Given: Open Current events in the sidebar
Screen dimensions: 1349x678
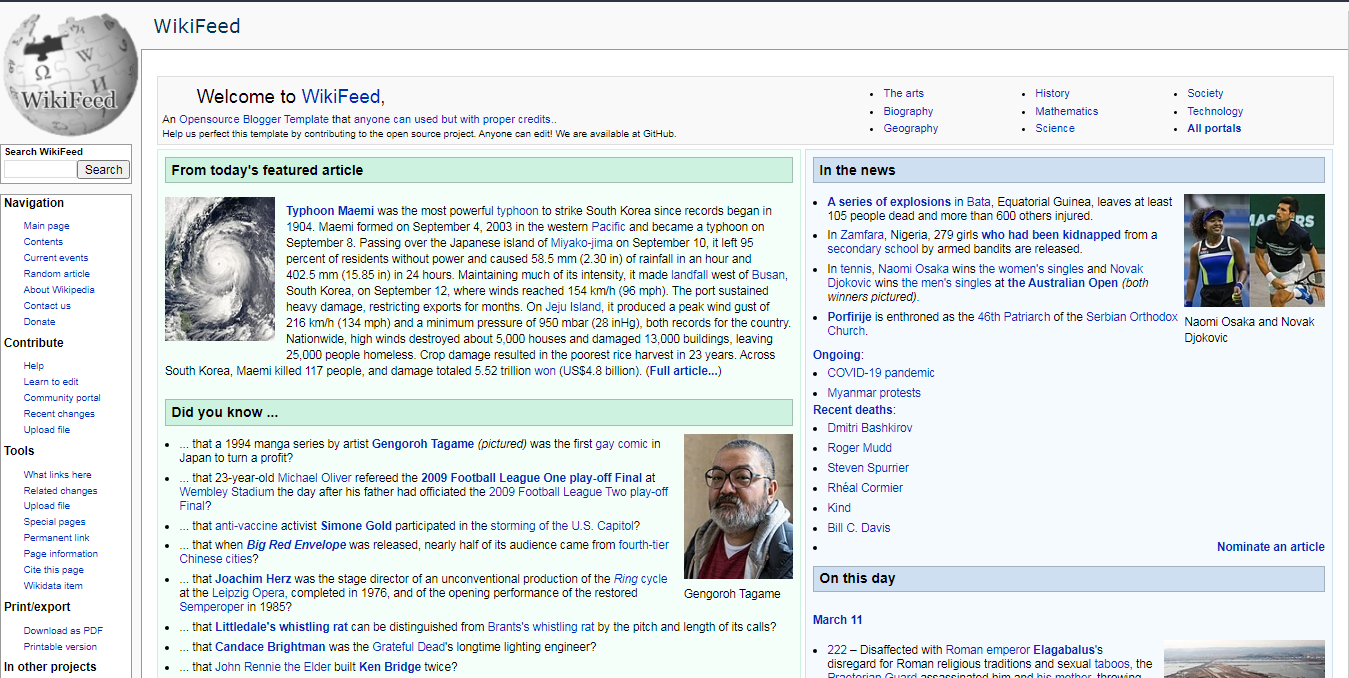Looking at the screenshot, I should 56,258.
